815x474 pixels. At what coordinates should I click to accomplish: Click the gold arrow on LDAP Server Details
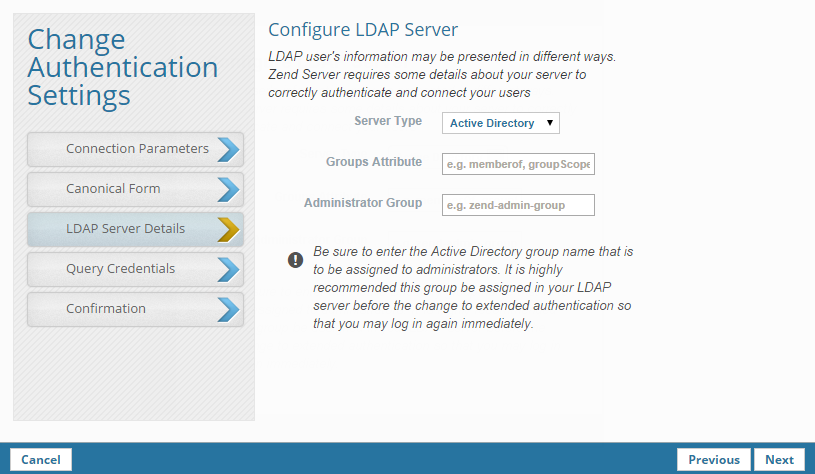pyautogui.click(x=228, y=229)
